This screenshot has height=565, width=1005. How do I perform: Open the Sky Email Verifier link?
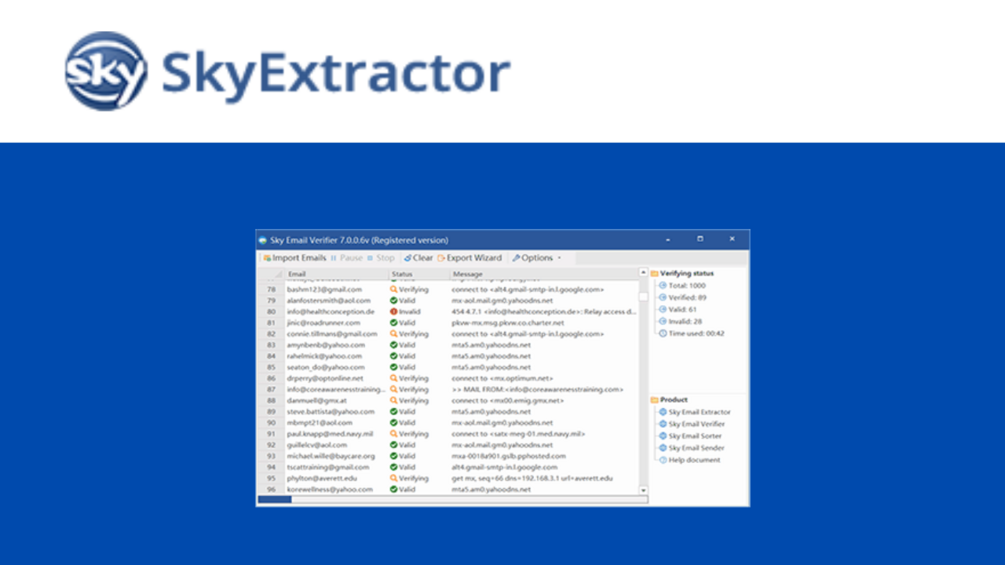[697, 424]
